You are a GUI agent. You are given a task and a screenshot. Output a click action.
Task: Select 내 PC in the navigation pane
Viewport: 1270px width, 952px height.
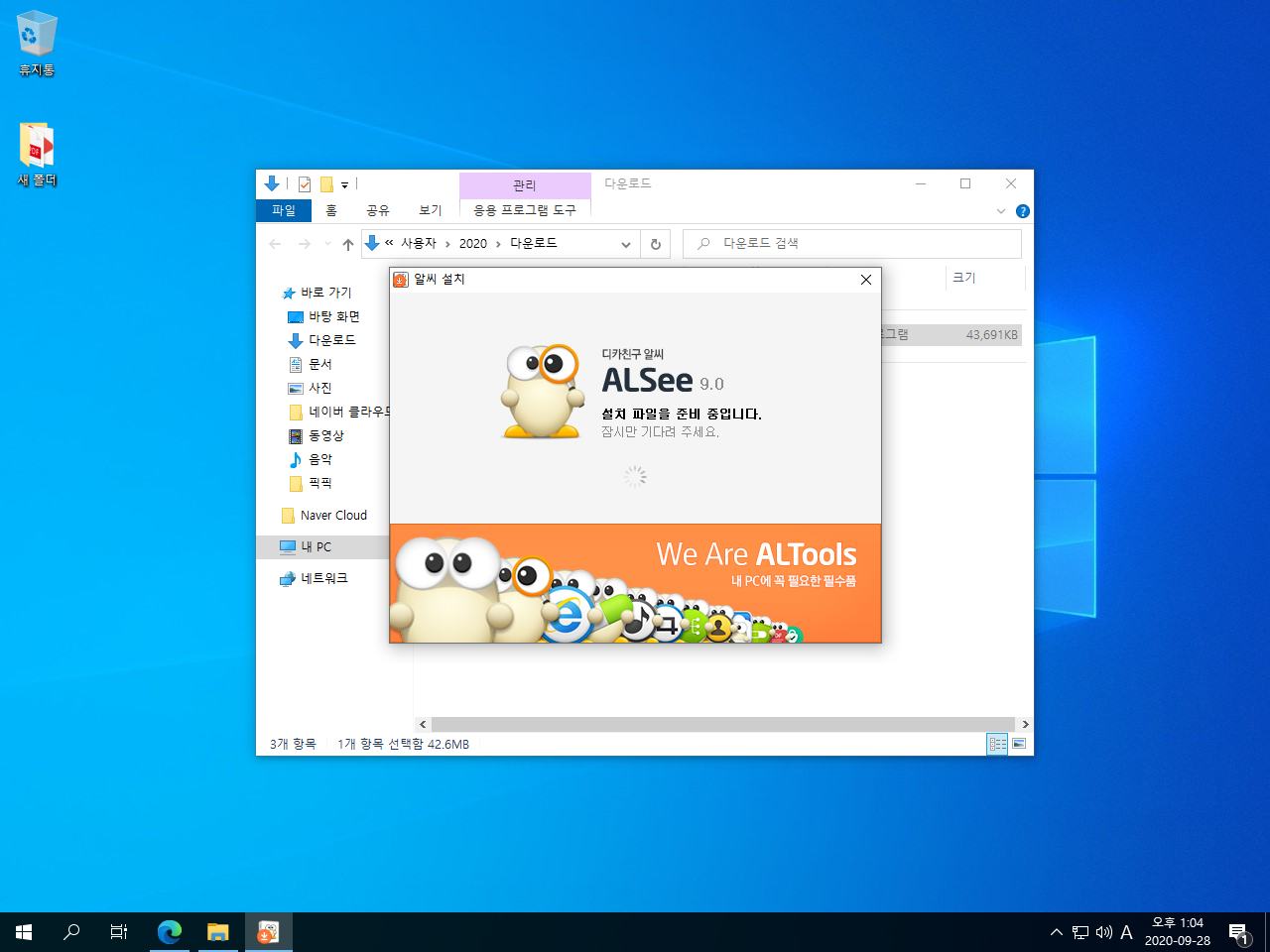(x=322, y=547)
